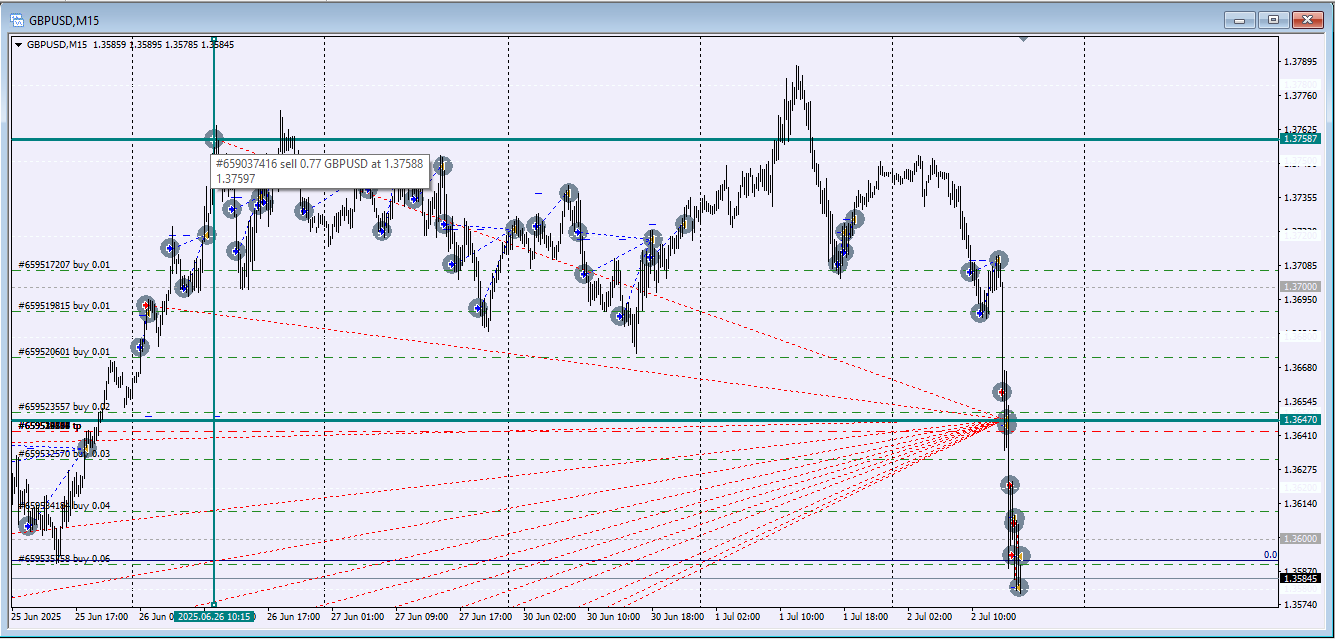The height and width of the screenshot is (639, 1335).
Task: Click the 27 Jun 09:00 time axis label
Action: coord(420,617)
